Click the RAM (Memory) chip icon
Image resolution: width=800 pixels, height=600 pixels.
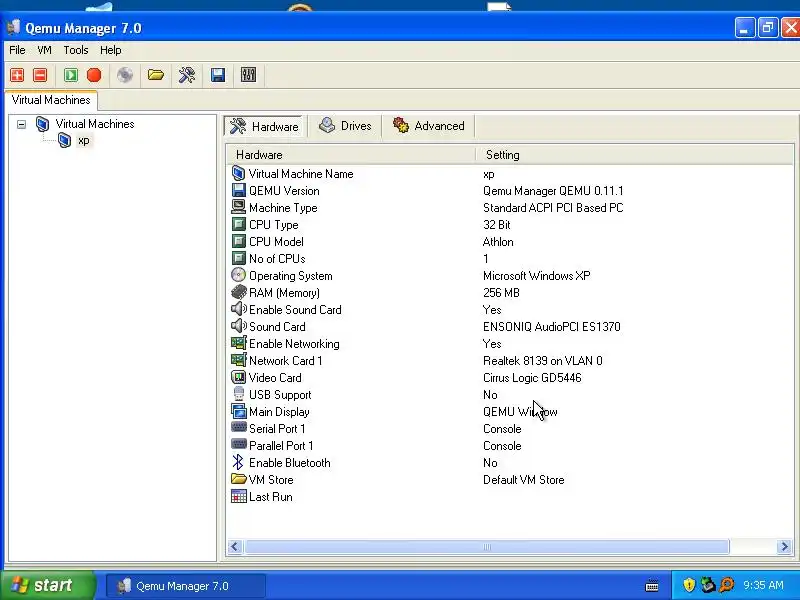[238, 292]
